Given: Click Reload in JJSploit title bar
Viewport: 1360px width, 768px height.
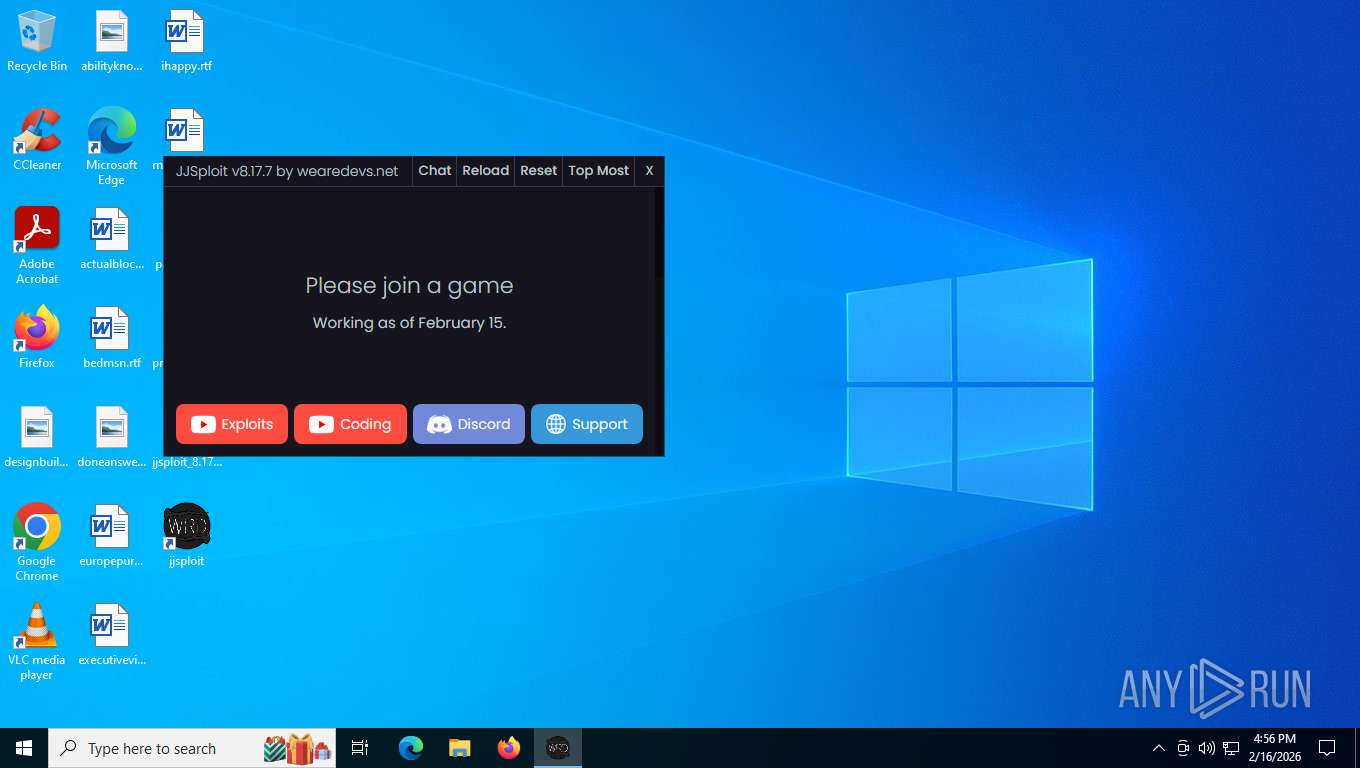Looking at the screenshot, I should click(x=486, y=171).
